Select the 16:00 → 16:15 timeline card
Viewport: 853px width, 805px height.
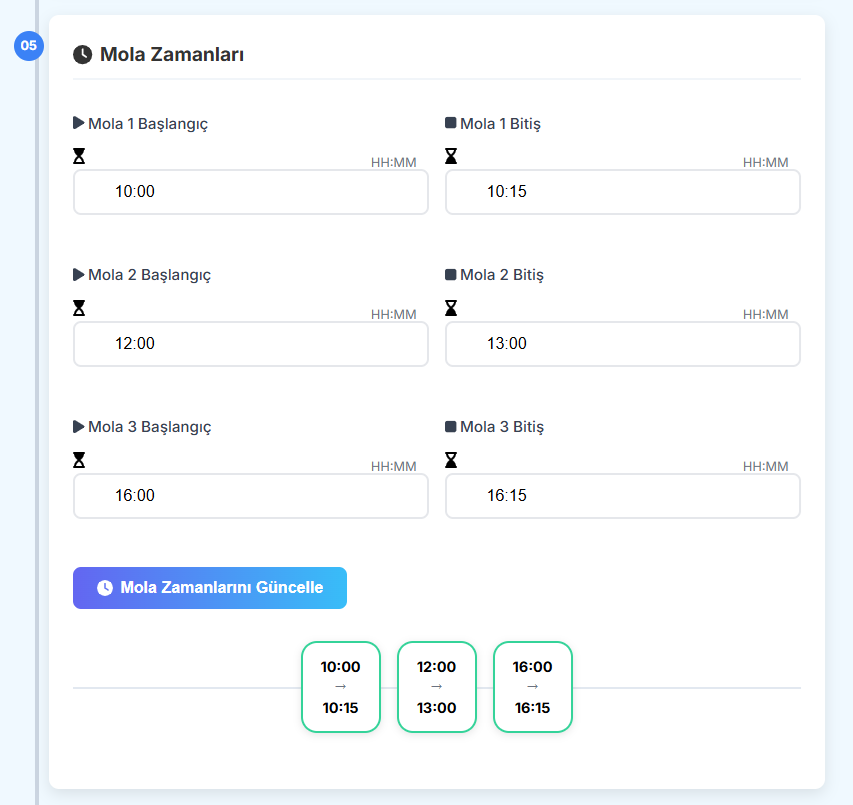(533, 687)
